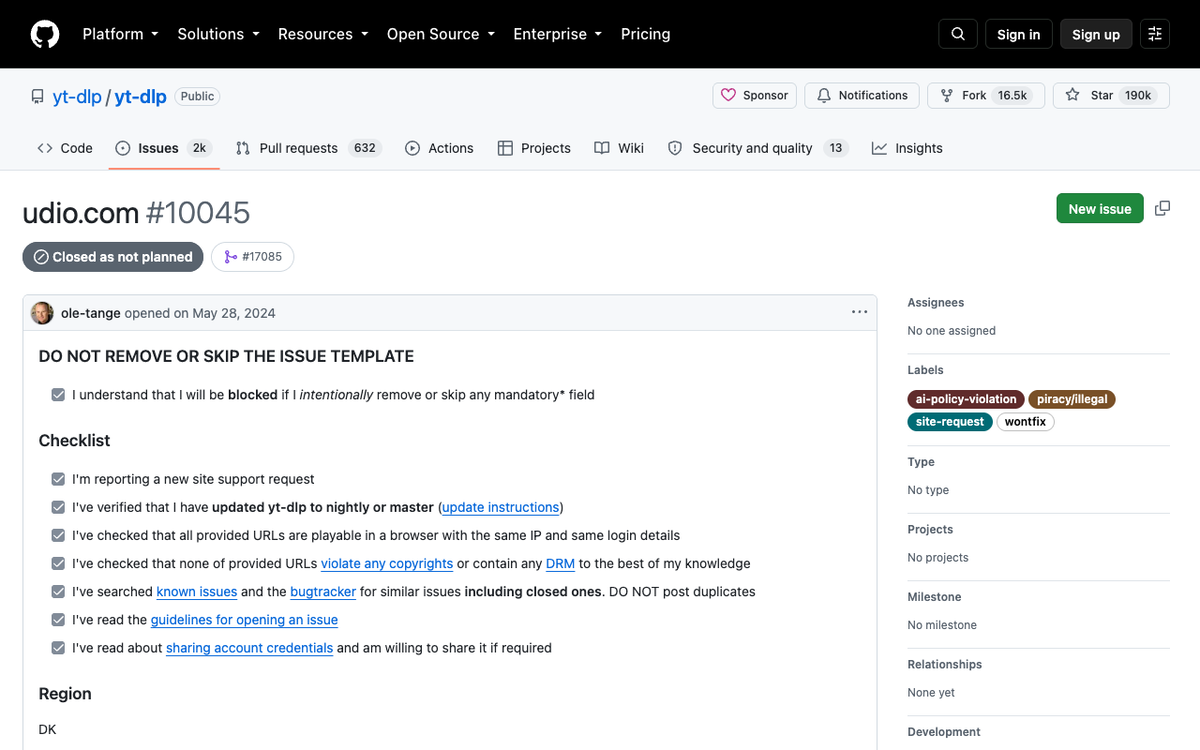The width and height of the screenshot is (1200, 750).
Task: Expand the Enterprise dropdown menu
Action: tap(558, 34)
